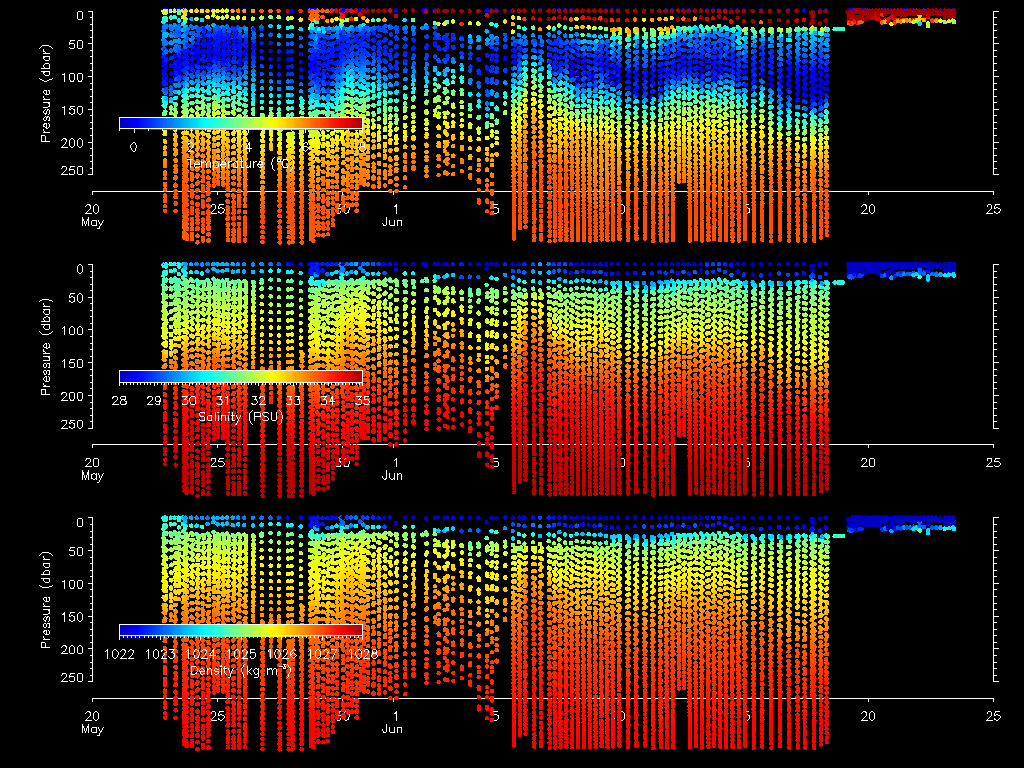This screenshot has width=1024, height=768.
Task: Click the Salinity color scale bar
Action: coord(240,376)
